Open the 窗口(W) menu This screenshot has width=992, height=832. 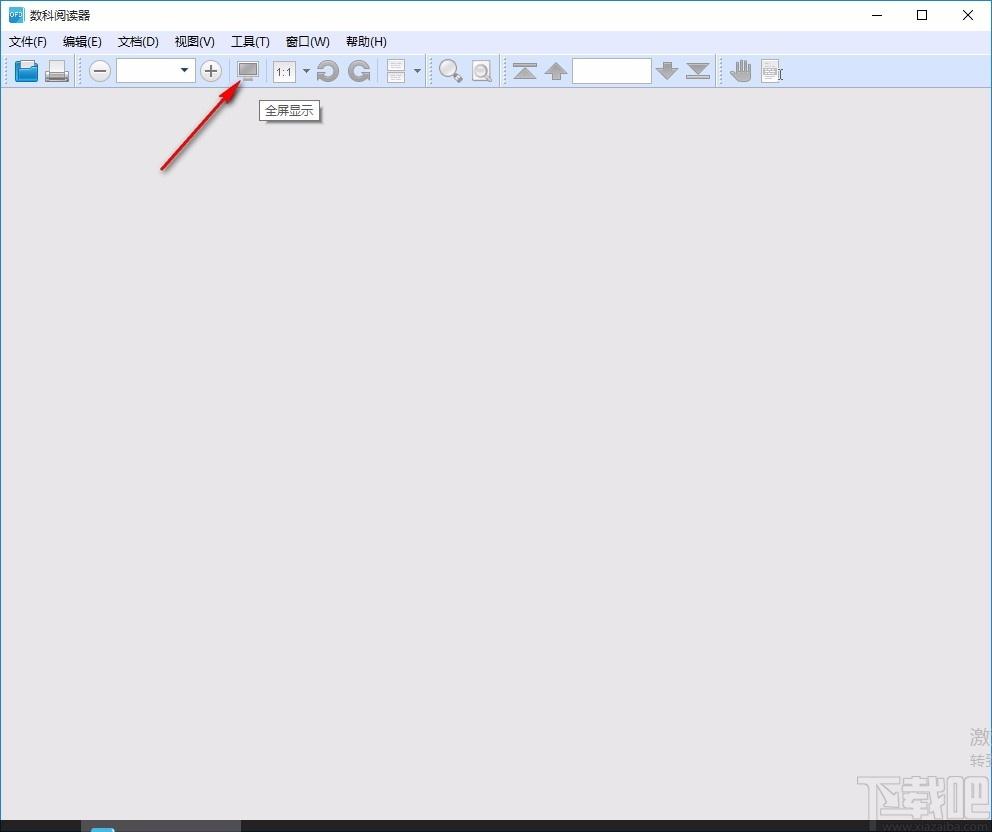pos(307,42)
